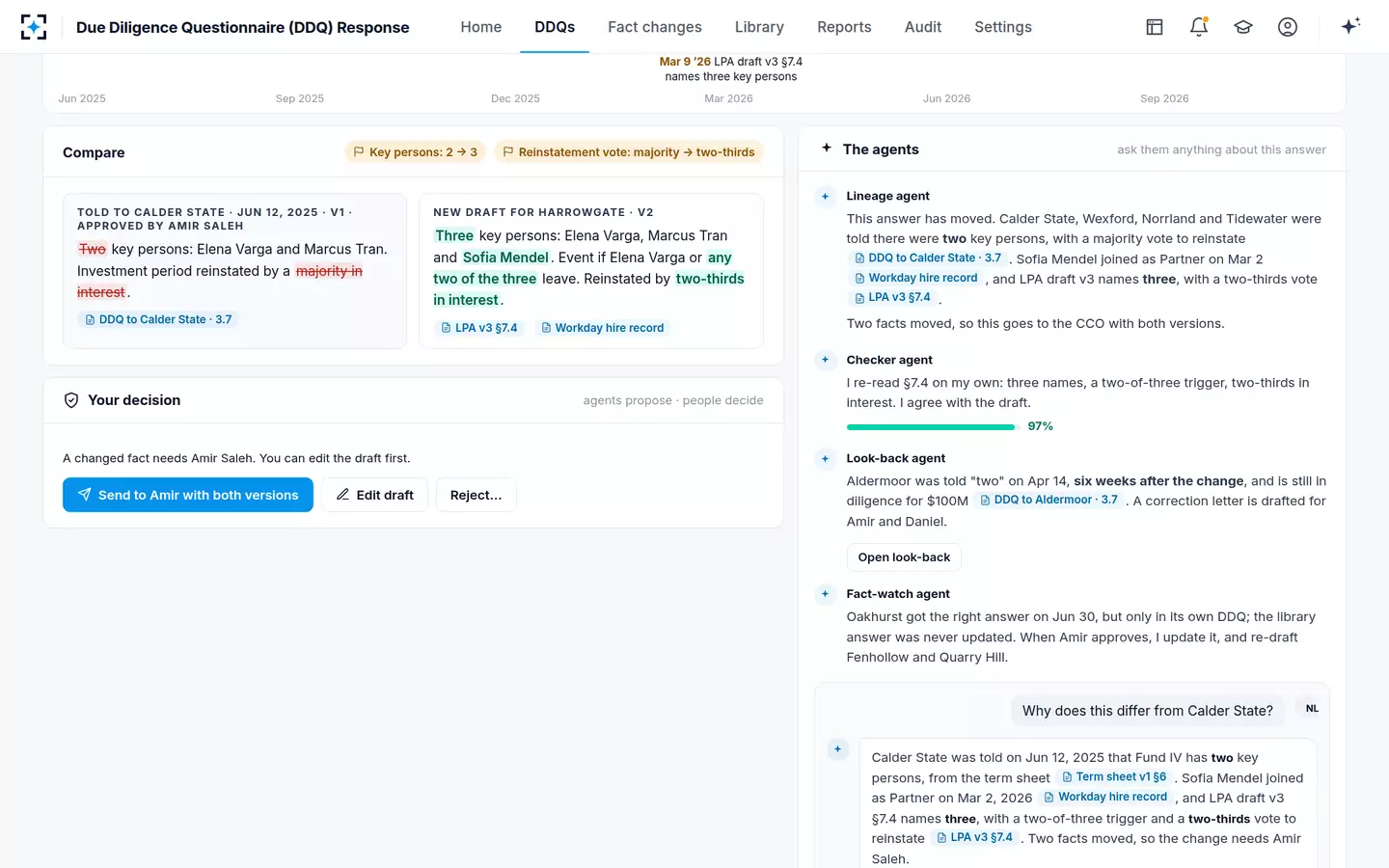Open the layout panel icon
1389x868 pixels.
pos(1155,27)
